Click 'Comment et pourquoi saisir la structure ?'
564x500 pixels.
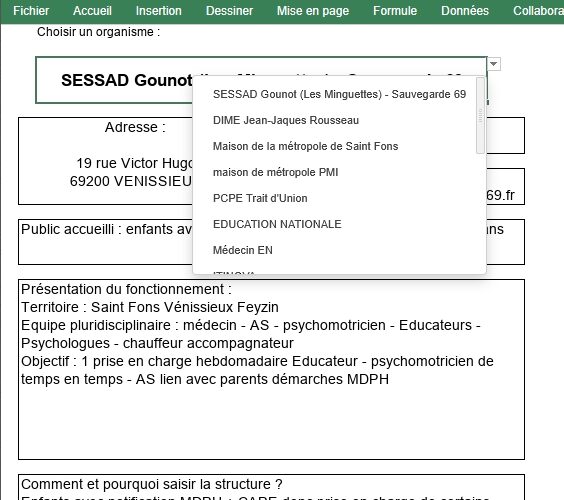pos(151,484)
